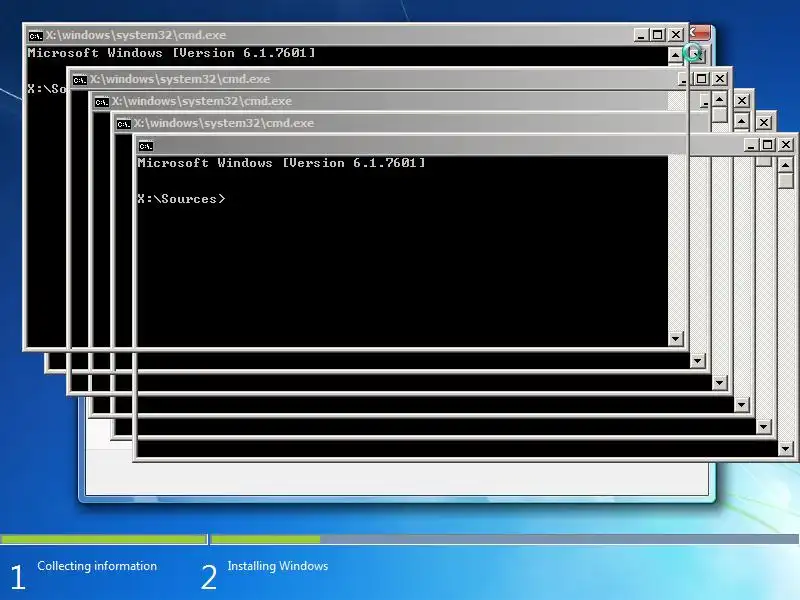Click the scroll-up arrow of the first cmd window
The image size is (800, 600).
pos(675,55)
